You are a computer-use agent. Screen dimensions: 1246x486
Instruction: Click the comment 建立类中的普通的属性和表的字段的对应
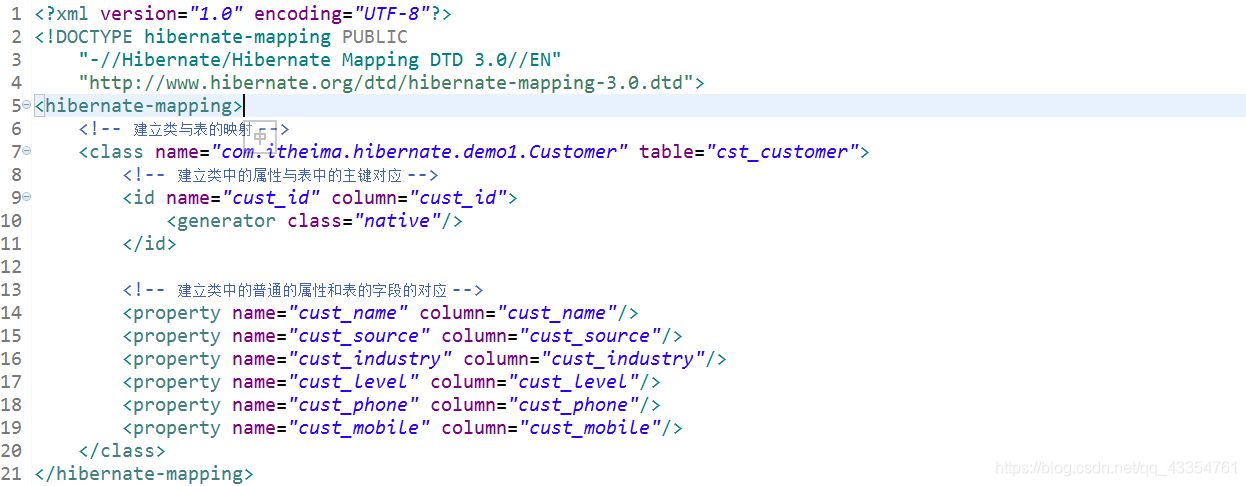click(303, 290)
